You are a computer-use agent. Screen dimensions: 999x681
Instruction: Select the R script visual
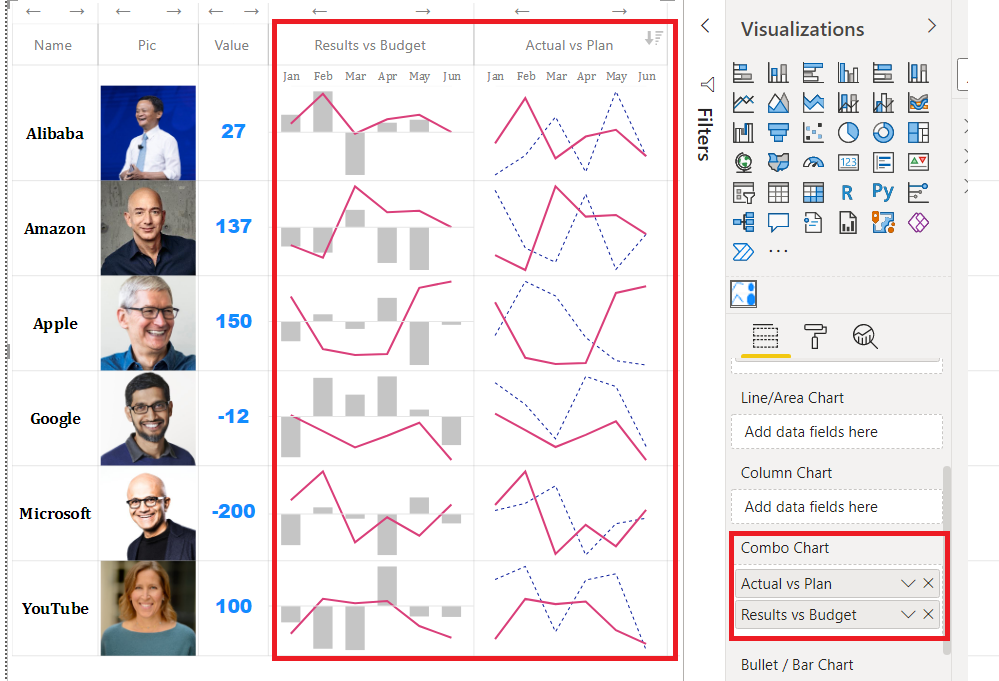coord(848,192)
